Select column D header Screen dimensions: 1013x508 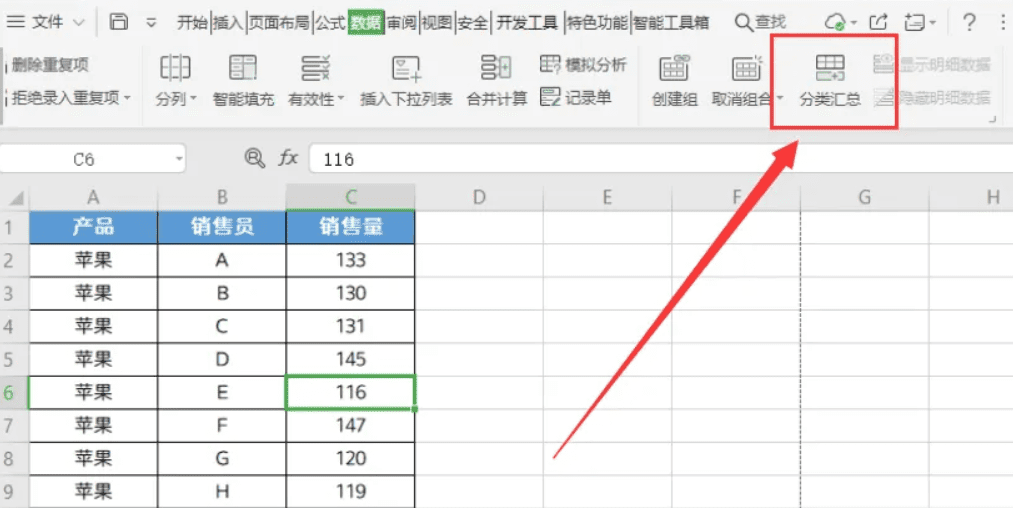coord(479,197)
